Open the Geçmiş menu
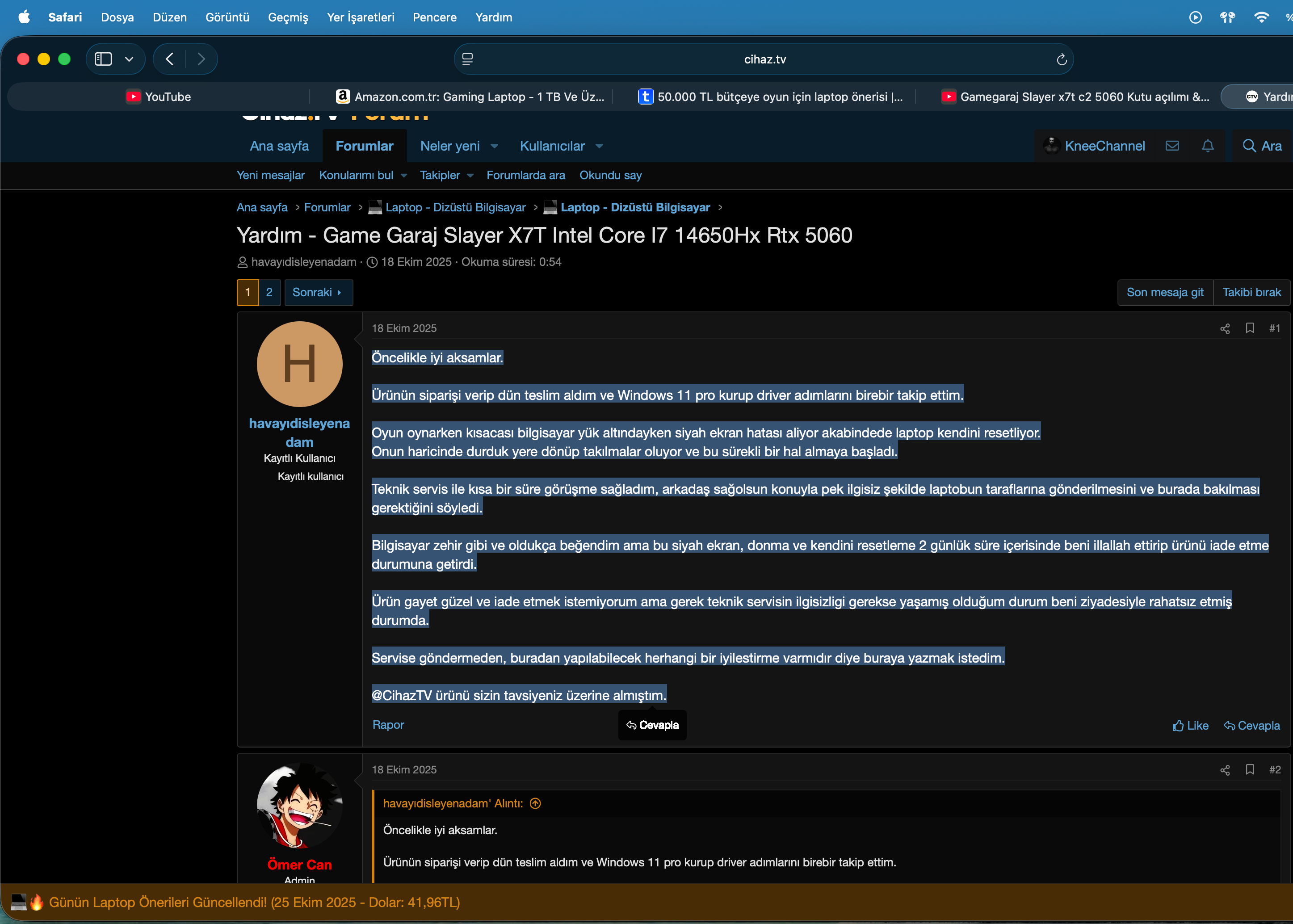This screenshot has height=924, width=1293. coord(288,17)
